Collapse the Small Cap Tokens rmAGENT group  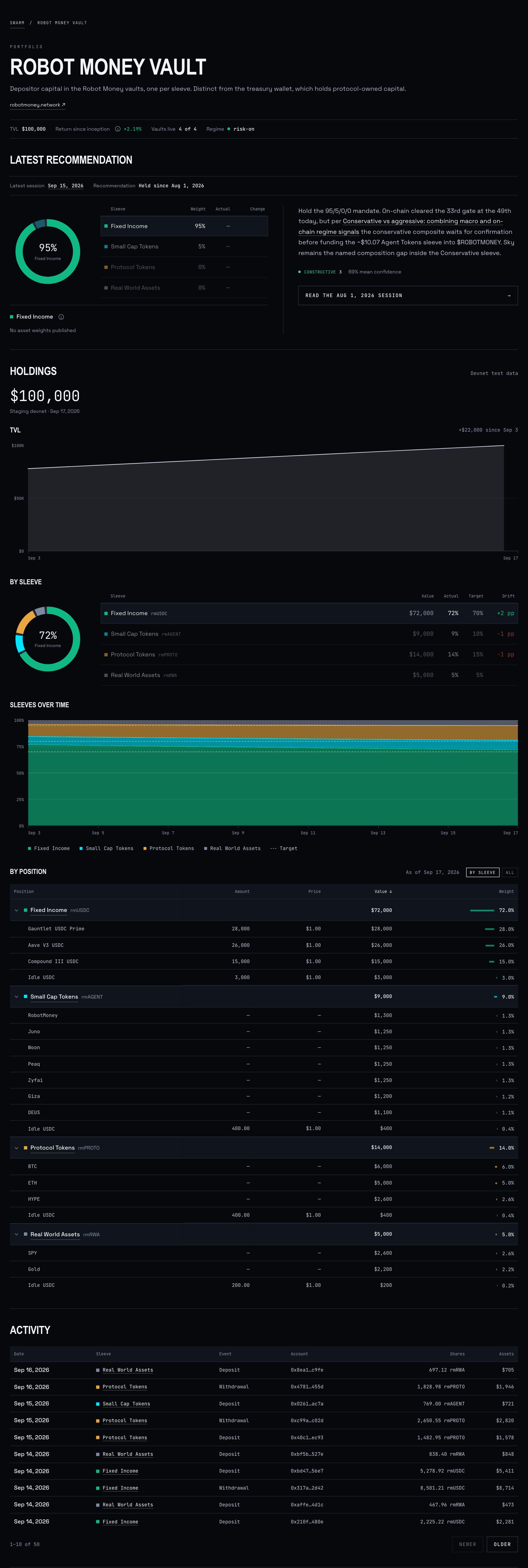coord(16,996)
